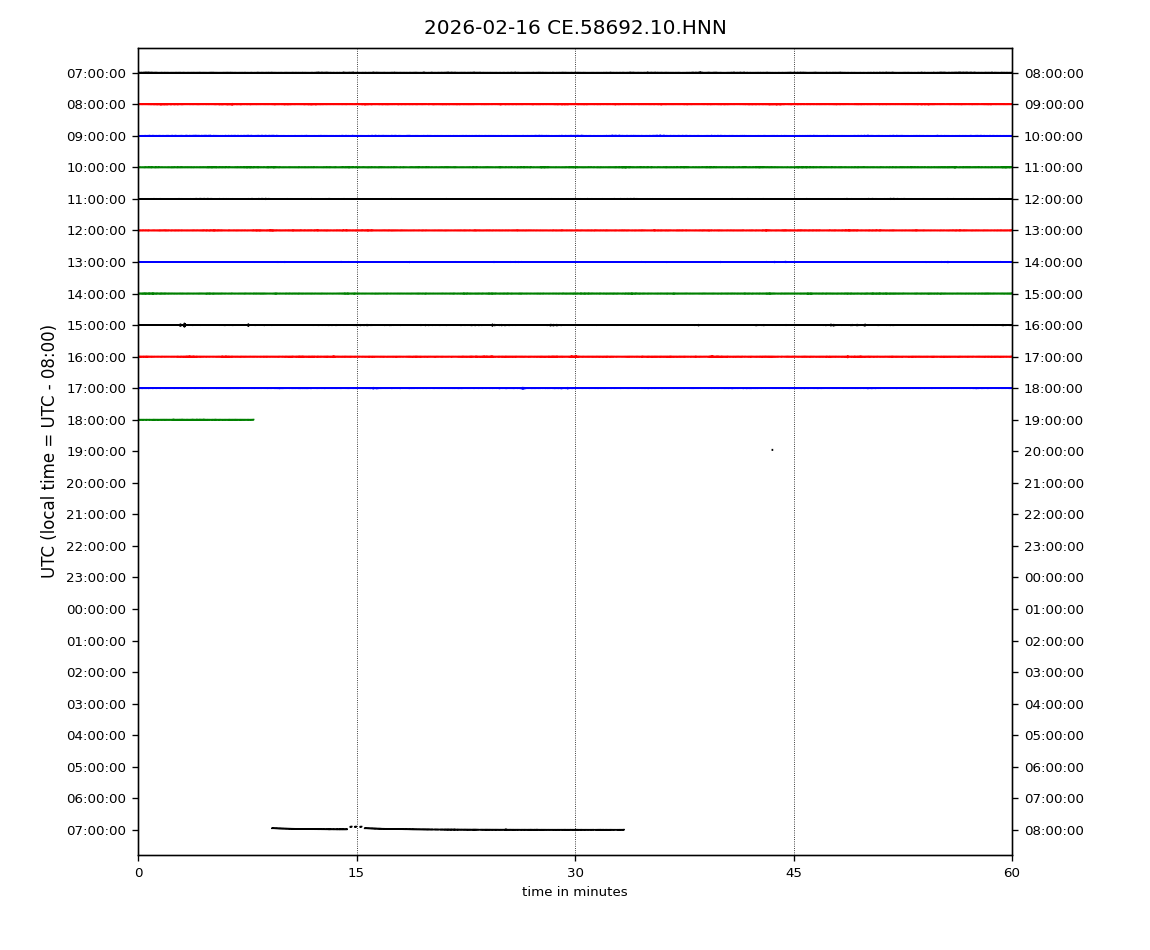Screen dimensions: 1150x950
Task: Click the isolated dot in the 19:00:00 row
Action: (772, 450)
